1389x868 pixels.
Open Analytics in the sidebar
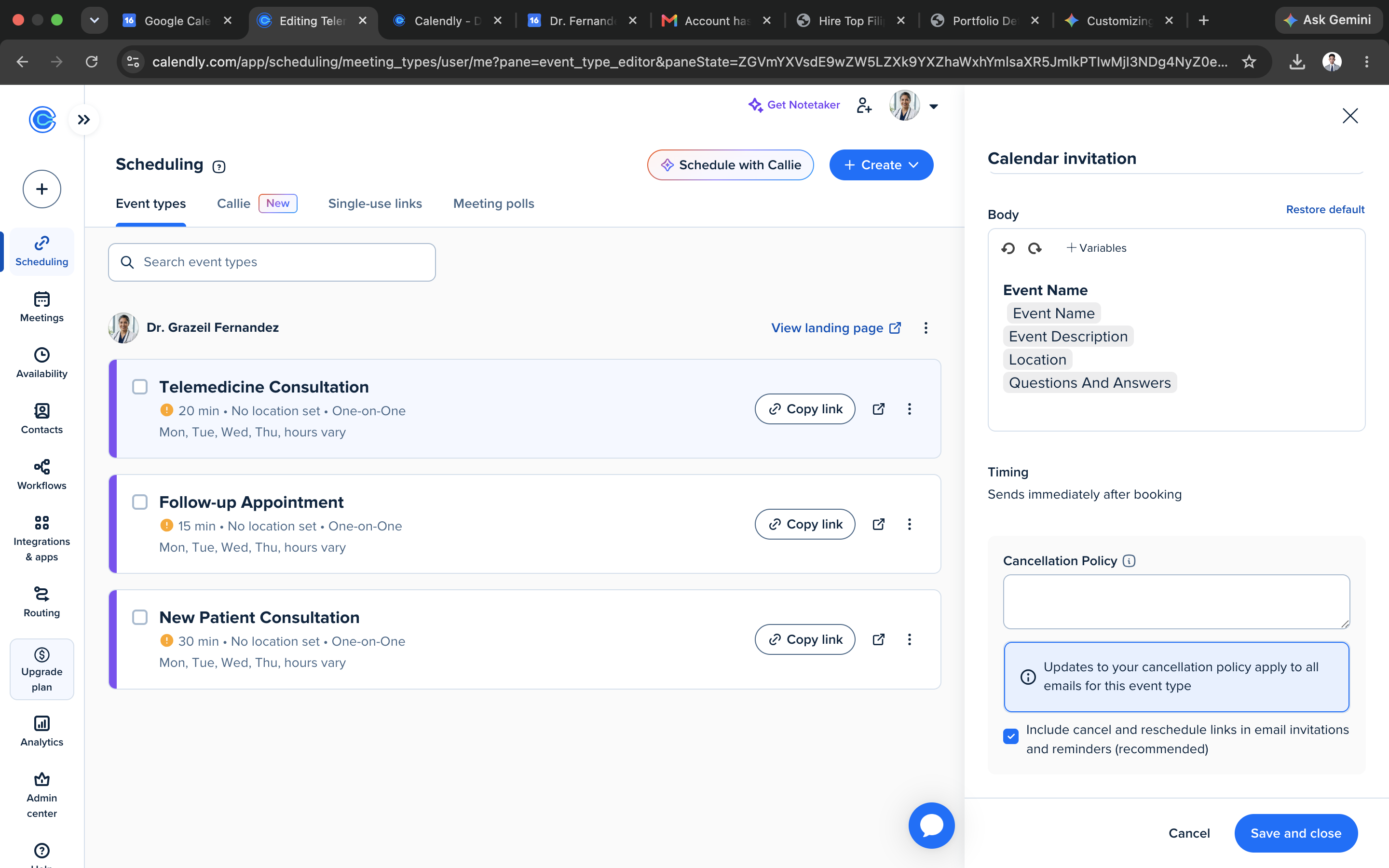[42, 731]
